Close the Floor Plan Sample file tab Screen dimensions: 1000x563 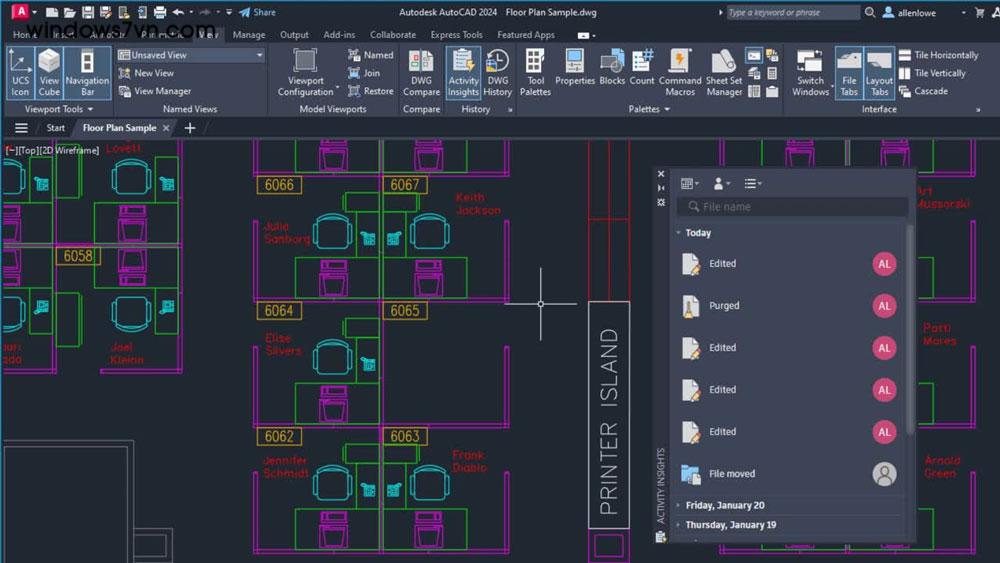coord(166,128)
